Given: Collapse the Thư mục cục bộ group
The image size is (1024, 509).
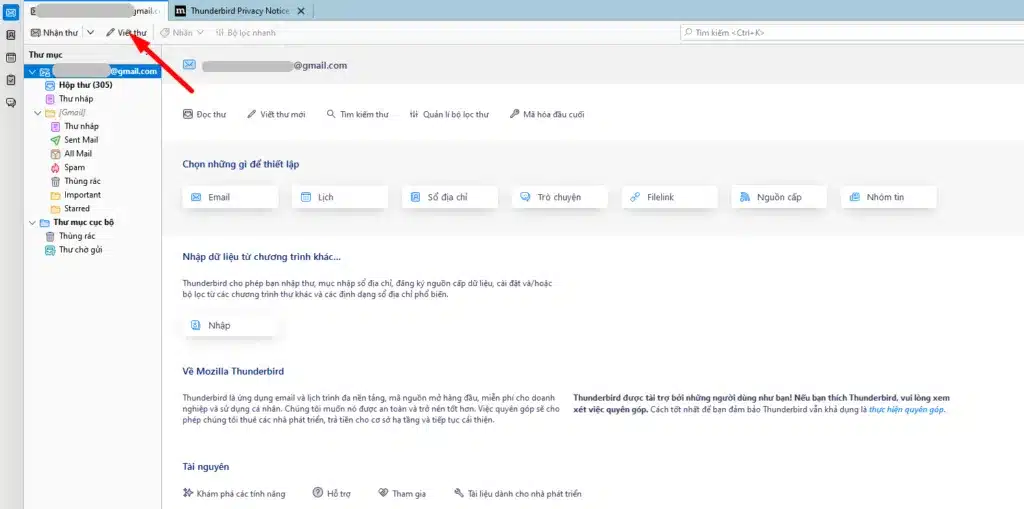Looking at the screenshot, I should coord(32,222).
